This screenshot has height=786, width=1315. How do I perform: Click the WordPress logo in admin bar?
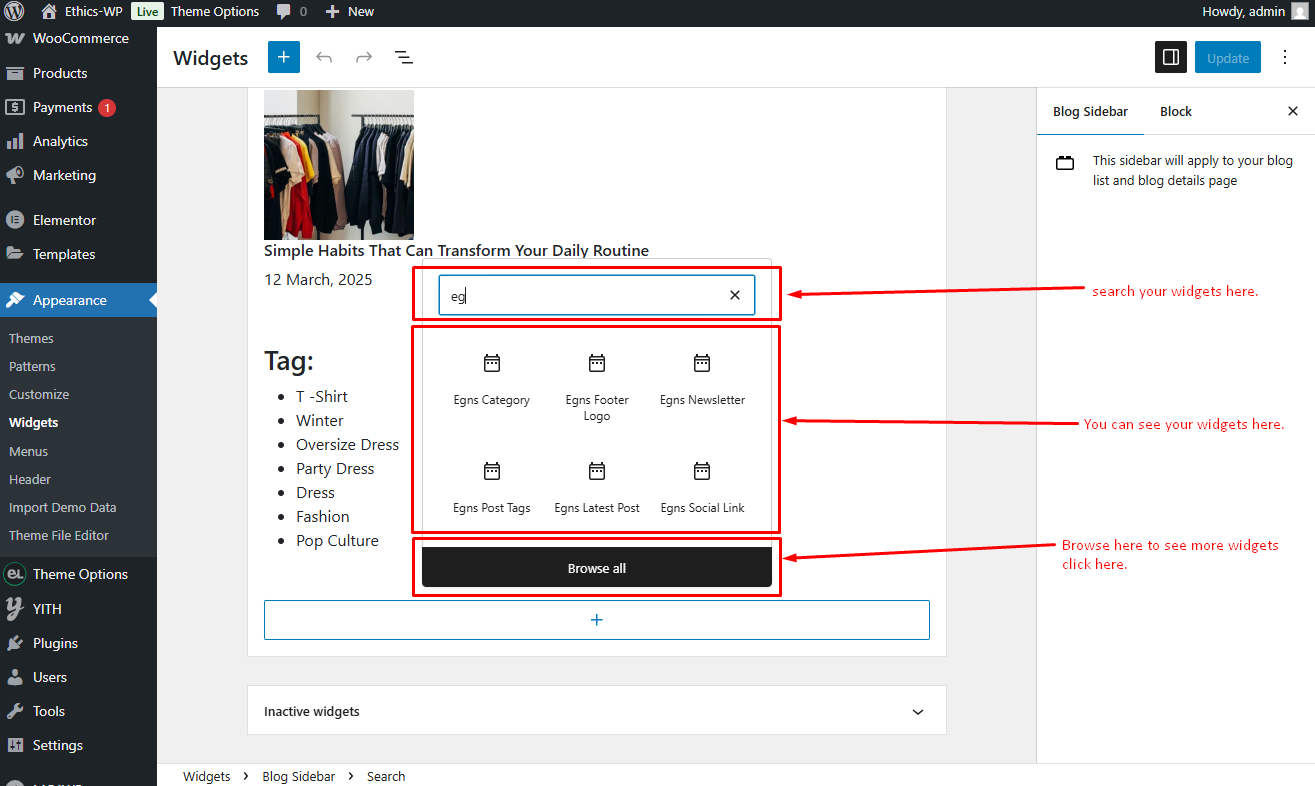pos(14,12)
